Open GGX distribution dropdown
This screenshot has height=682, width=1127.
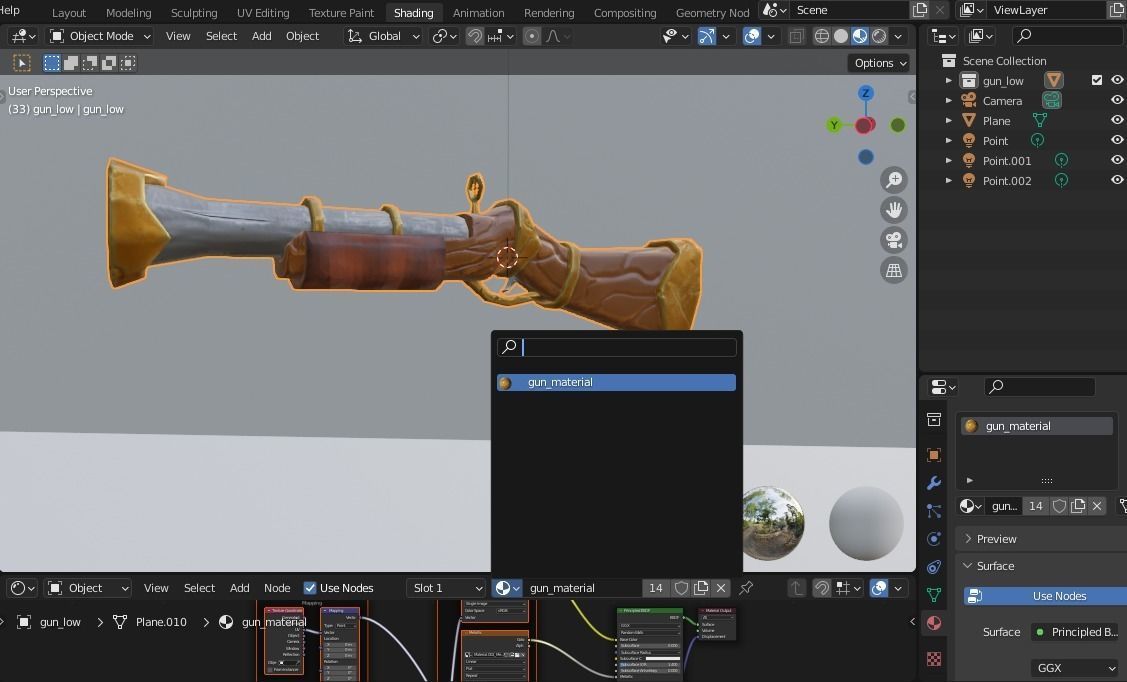point(1075,668)
